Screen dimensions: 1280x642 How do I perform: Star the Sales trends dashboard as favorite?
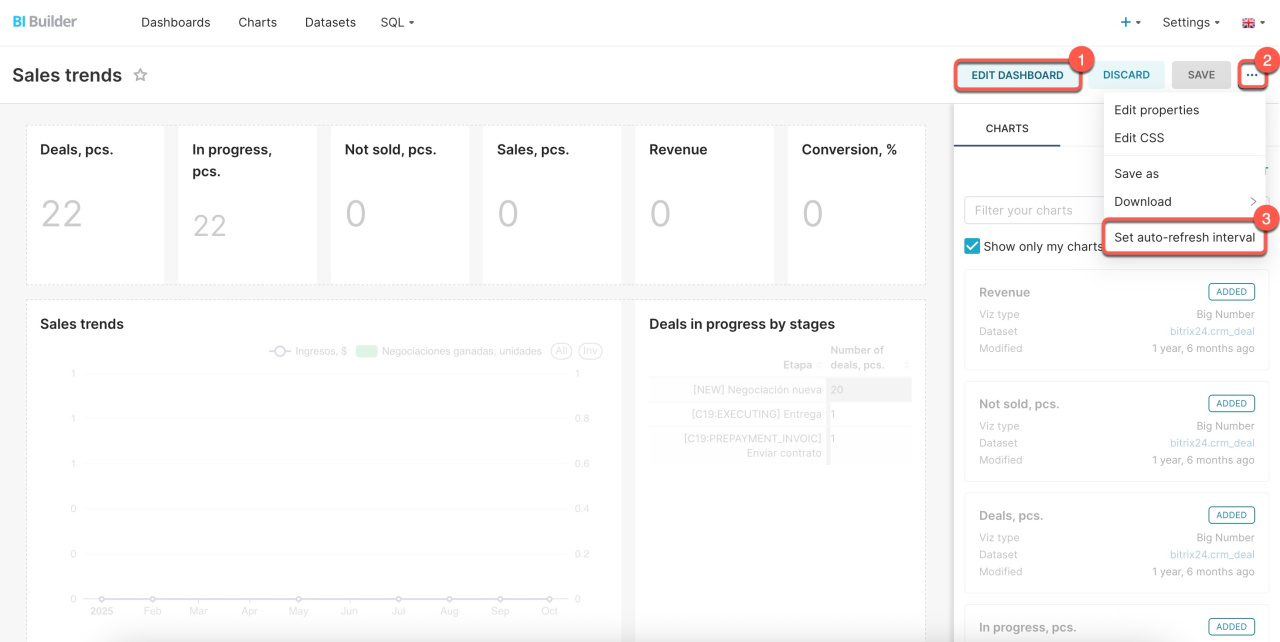click(141, 75)
